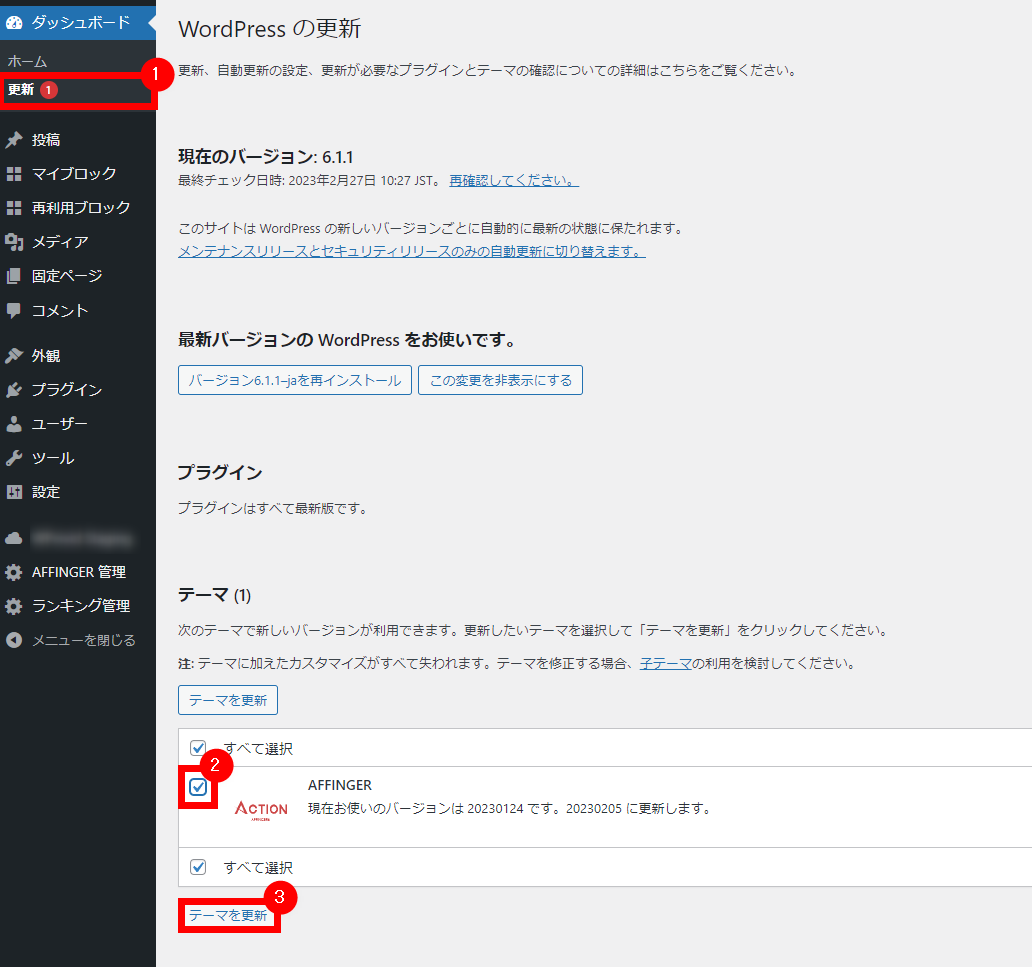Click バージョン6.1.1-jaを再インストール button
The image size is (1032, 967).
coord(295,380)
